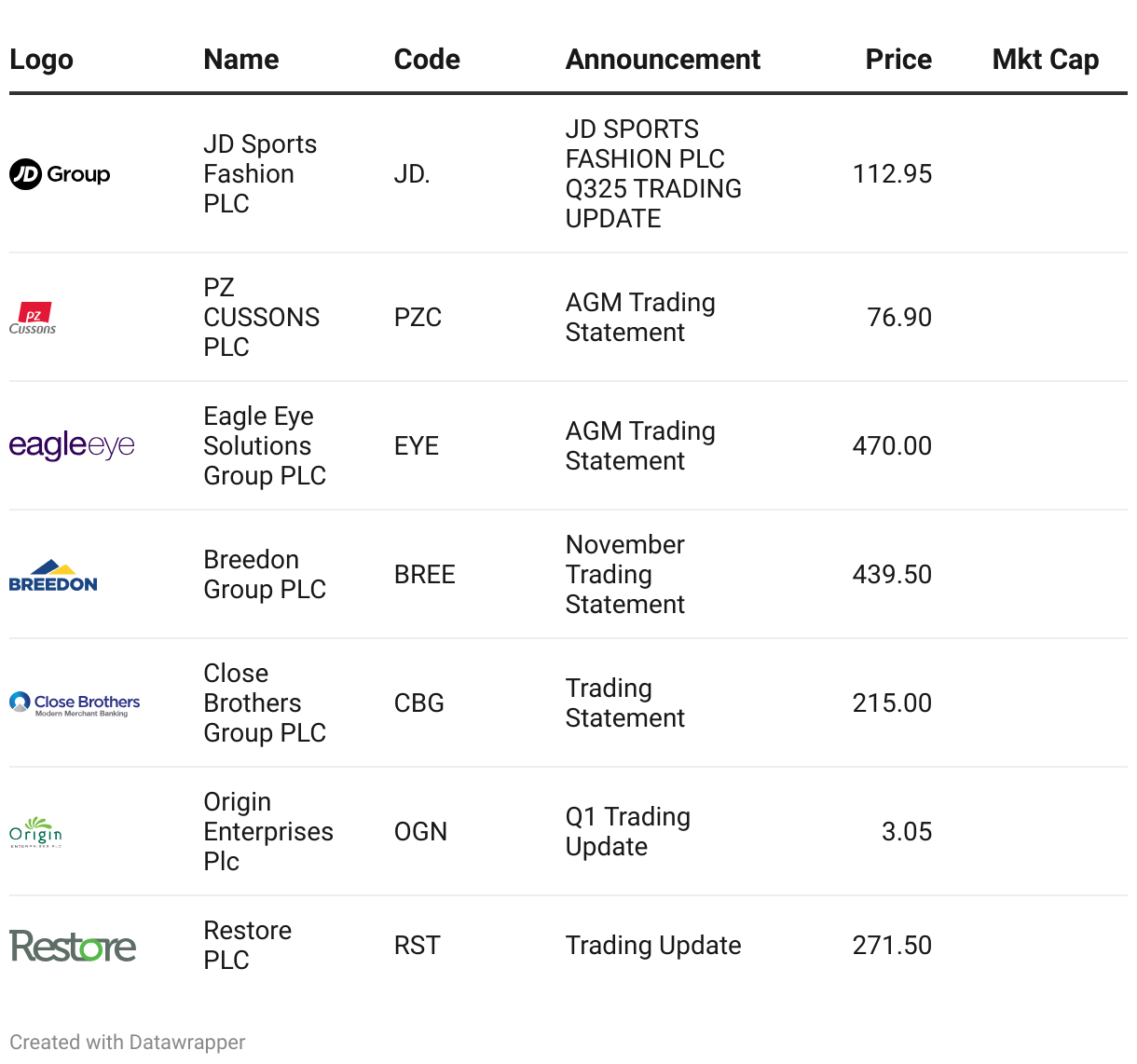The height and width of the screenshot is (1064, 1137).
Task: Click the 470.00 Eagle Eye price
Action: [x=891, y=446]
